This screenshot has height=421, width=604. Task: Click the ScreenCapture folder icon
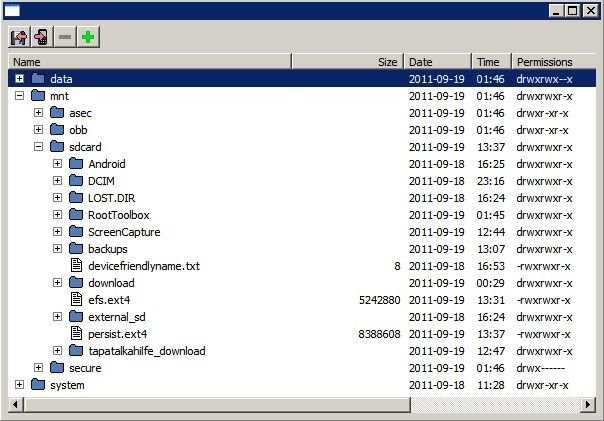tap(76, 231)
